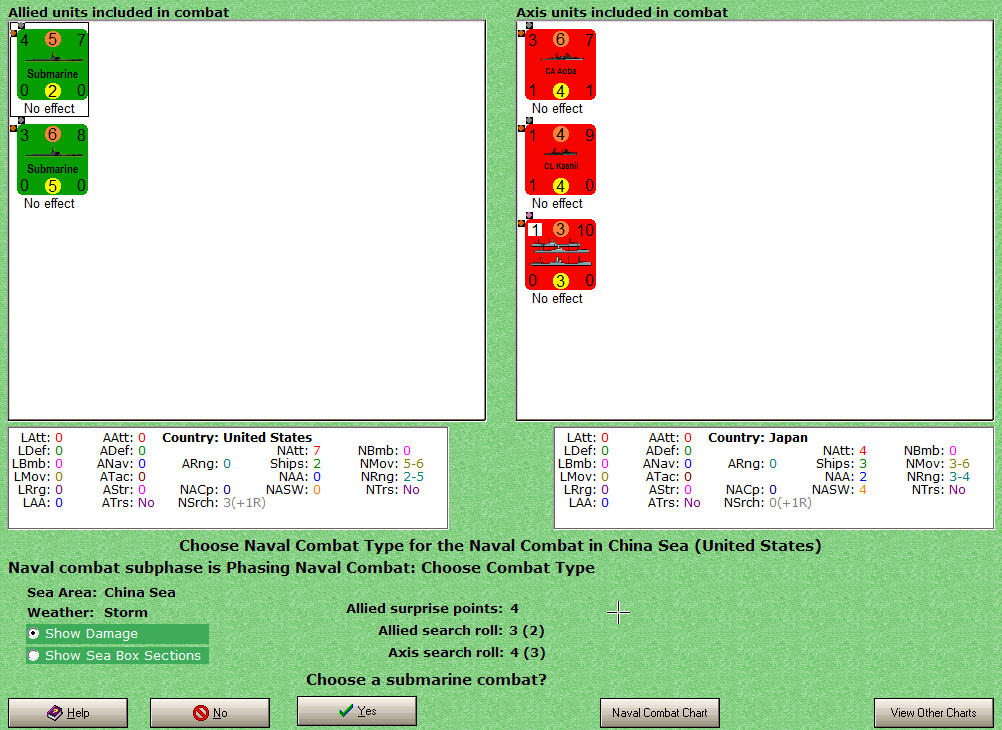The image size is (1002, 730).
Task: Click Japan Ships value 3
Action: pos(863,464)
